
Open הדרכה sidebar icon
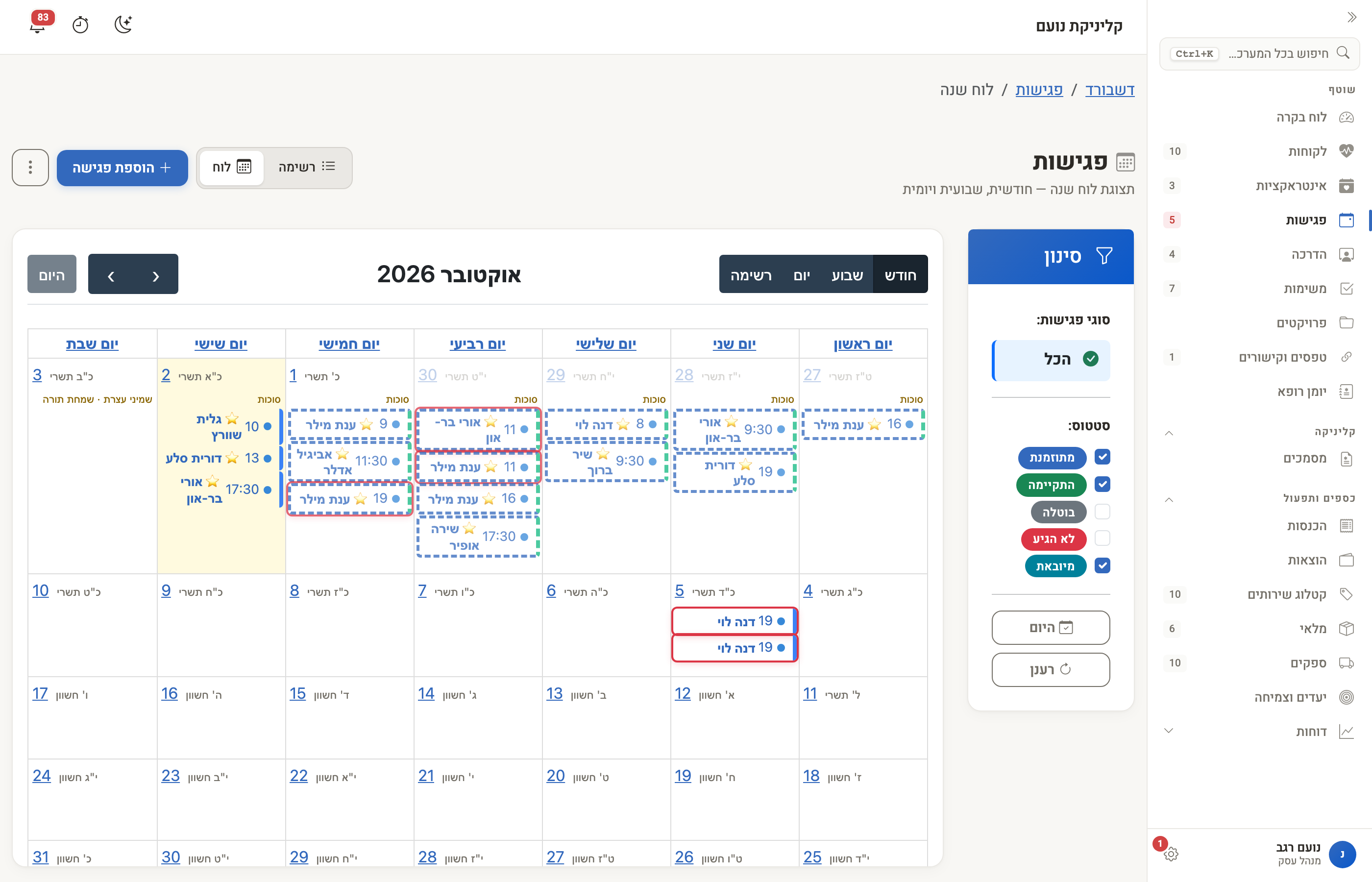[x=1346, y=254]
